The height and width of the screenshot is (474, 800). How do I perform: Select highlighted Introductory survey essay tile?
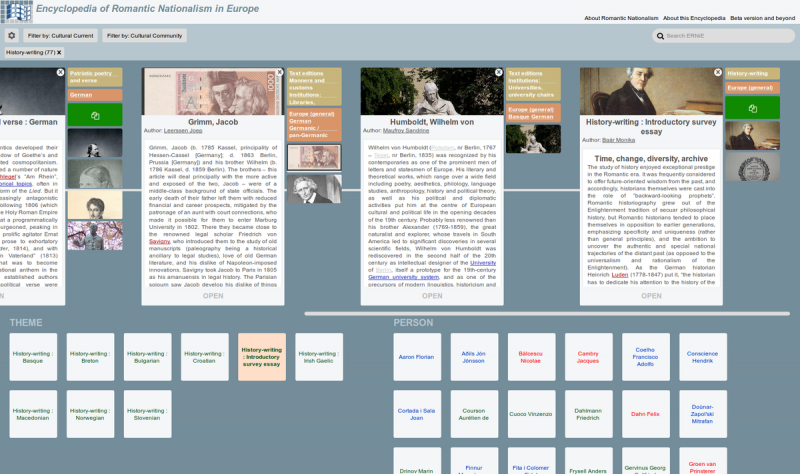[262, 357]
